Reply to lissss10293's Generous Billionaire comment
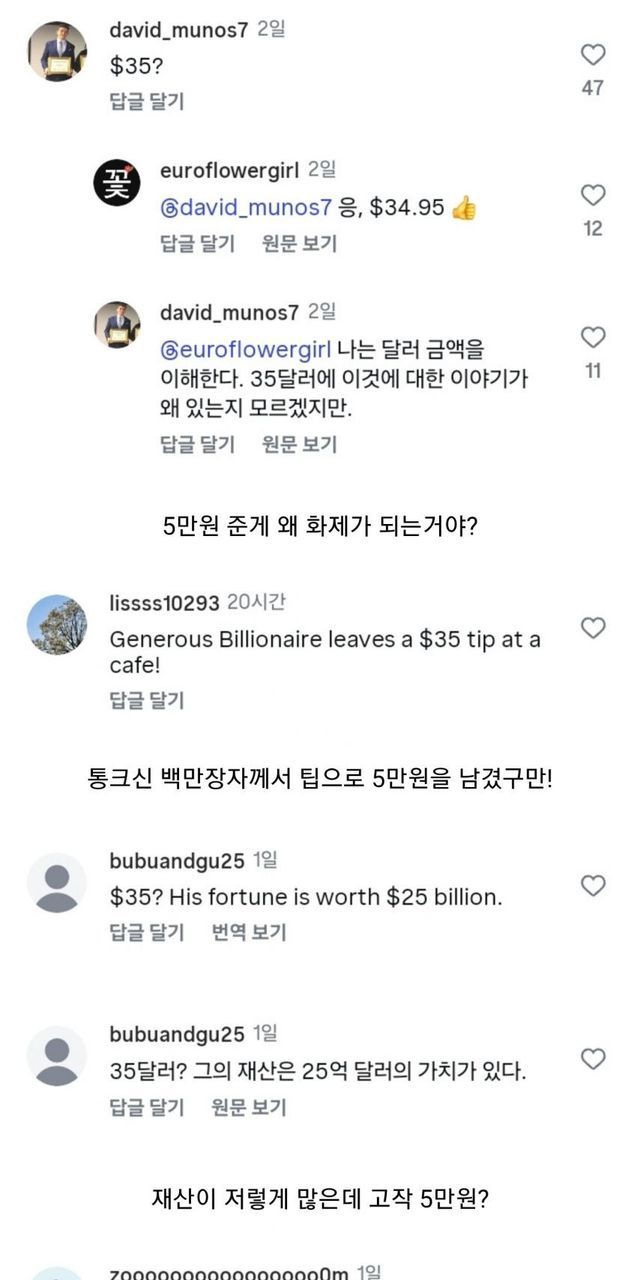 (147, 700)
